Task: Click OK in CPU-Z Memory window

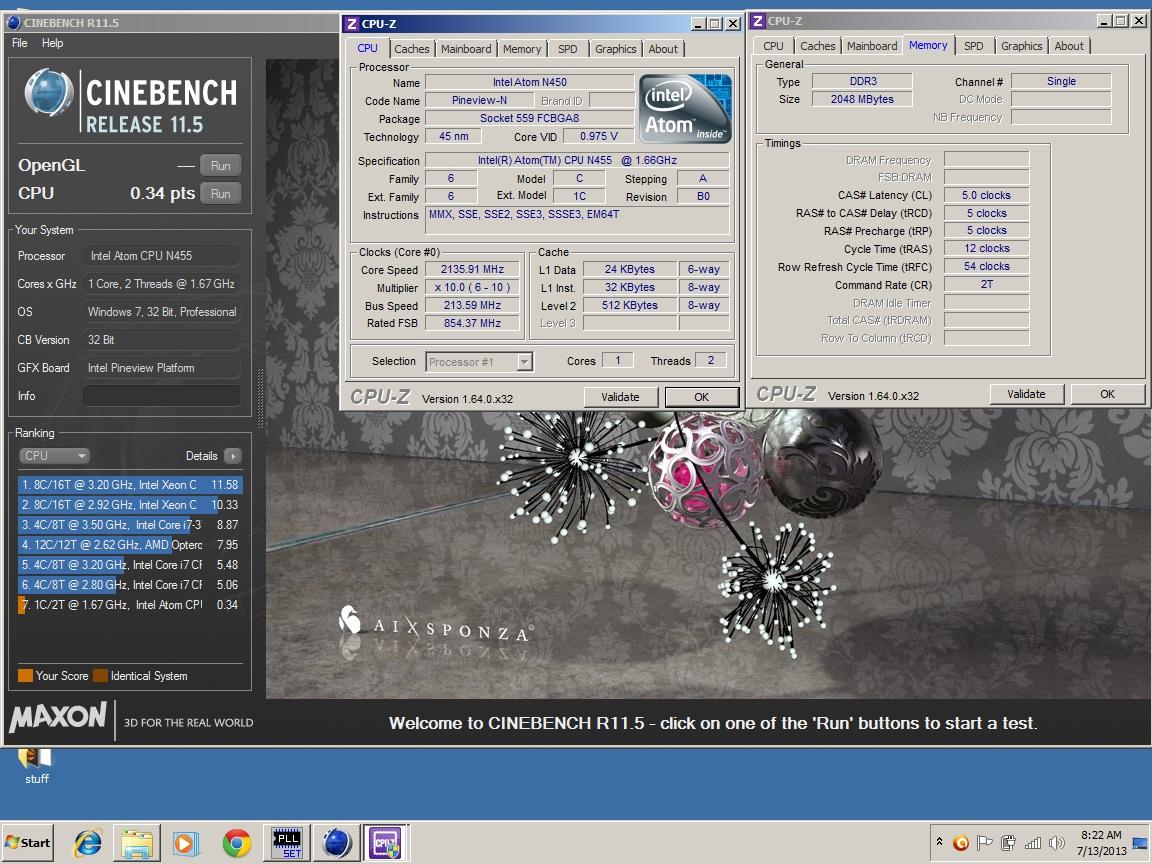Action: point(1107,394)
